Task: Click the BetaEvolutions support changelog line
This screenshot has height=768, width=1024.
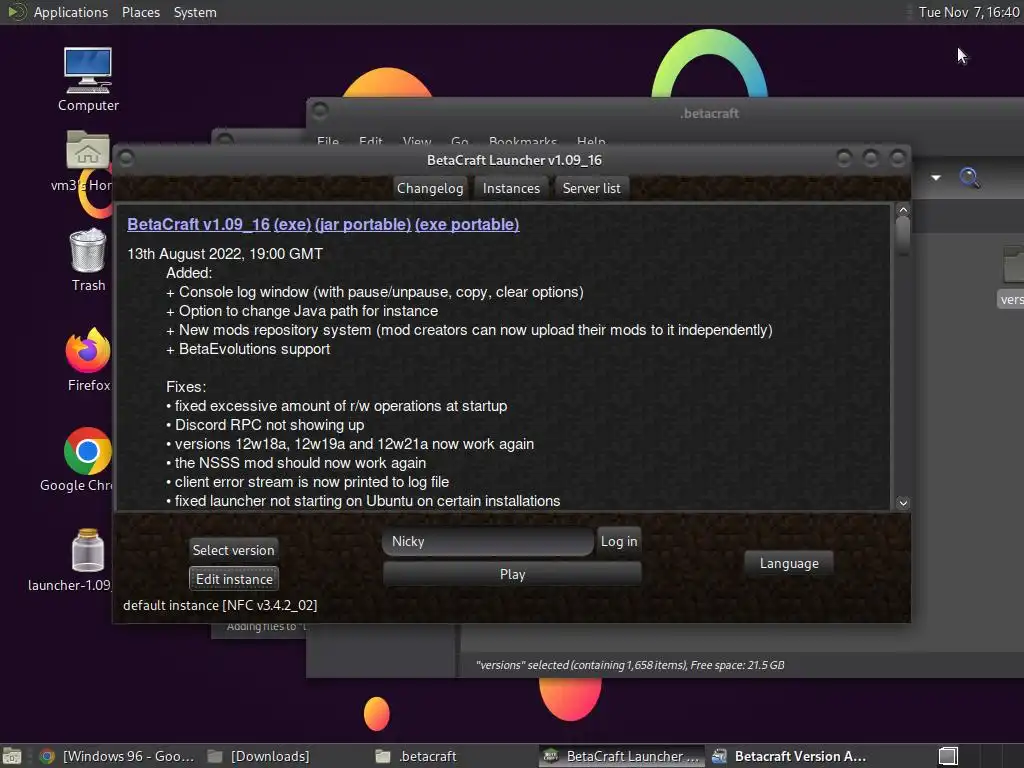Action: tap(248, 349)
